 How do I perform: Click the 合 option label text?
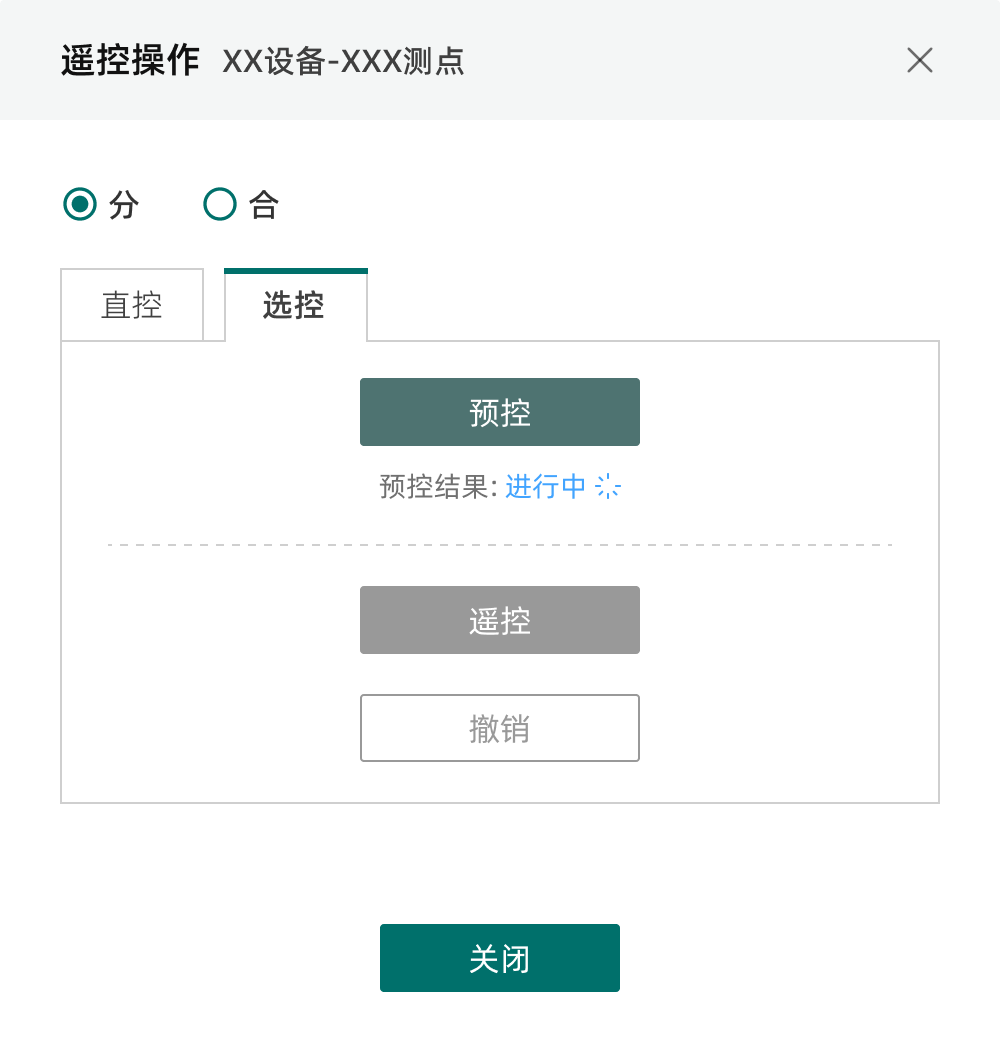click(x=264, y=205)
